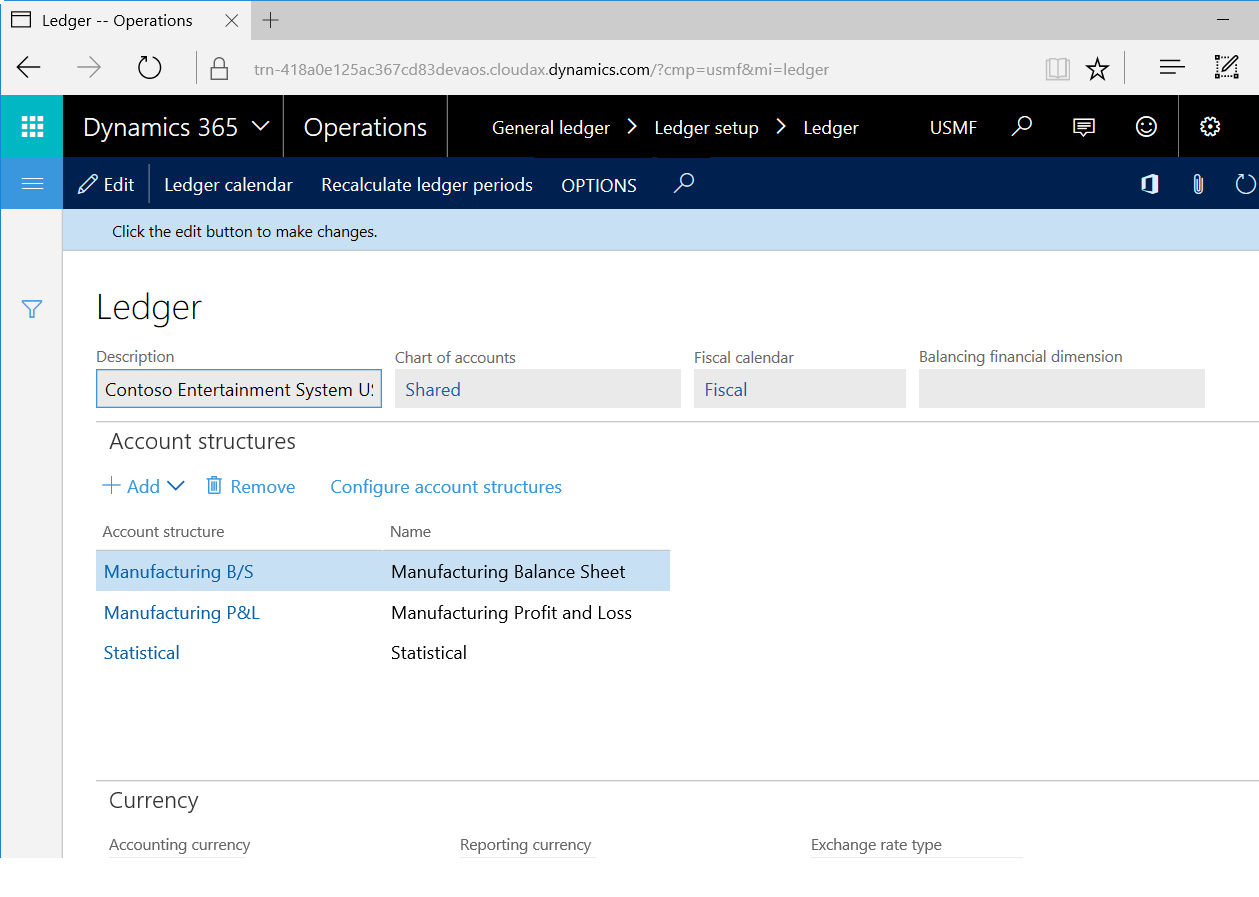Click Operations in header
The image size is (1259, 897).
click(365, 127)
